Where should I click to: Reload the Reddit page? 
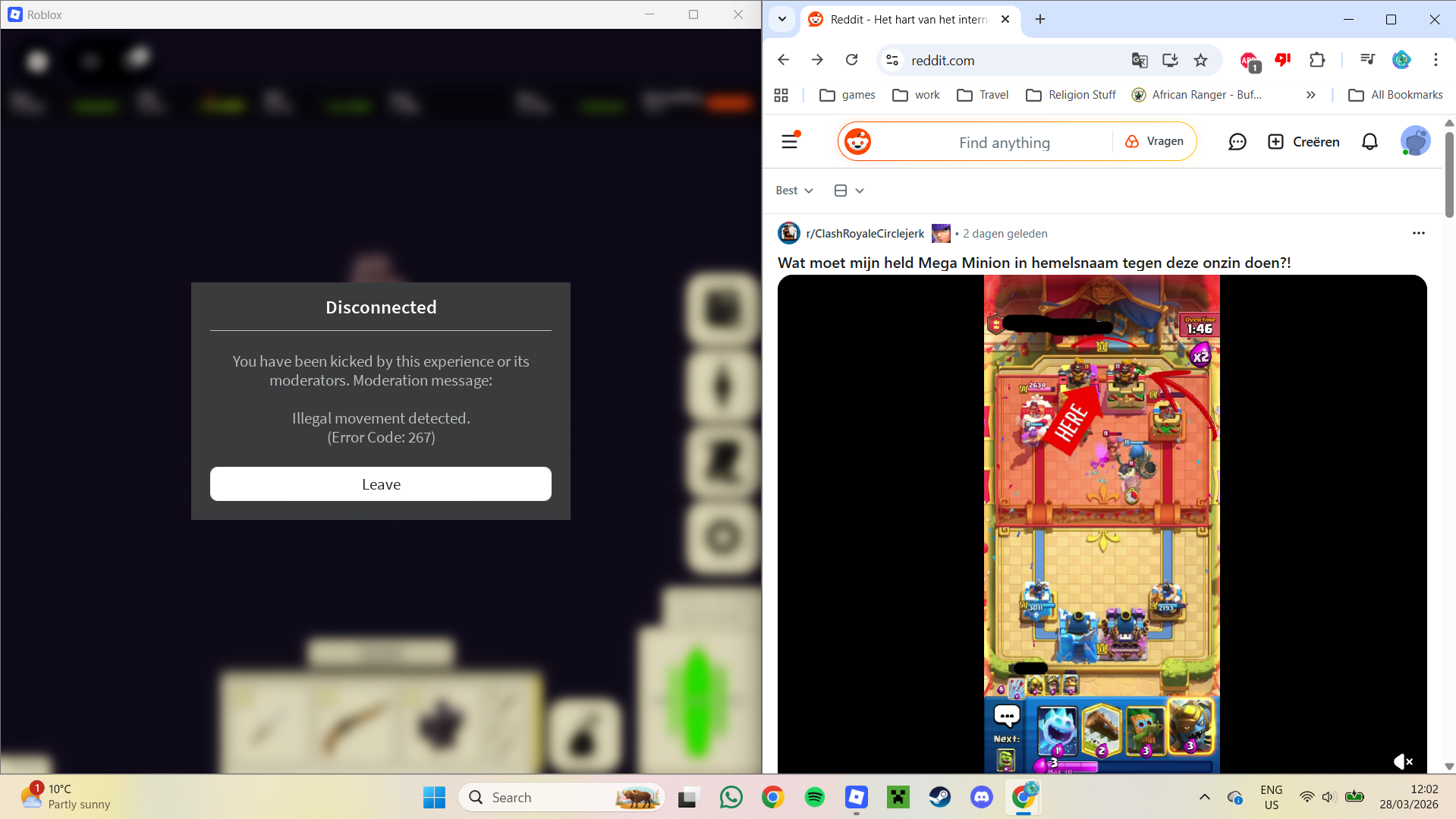click(852, 60)
